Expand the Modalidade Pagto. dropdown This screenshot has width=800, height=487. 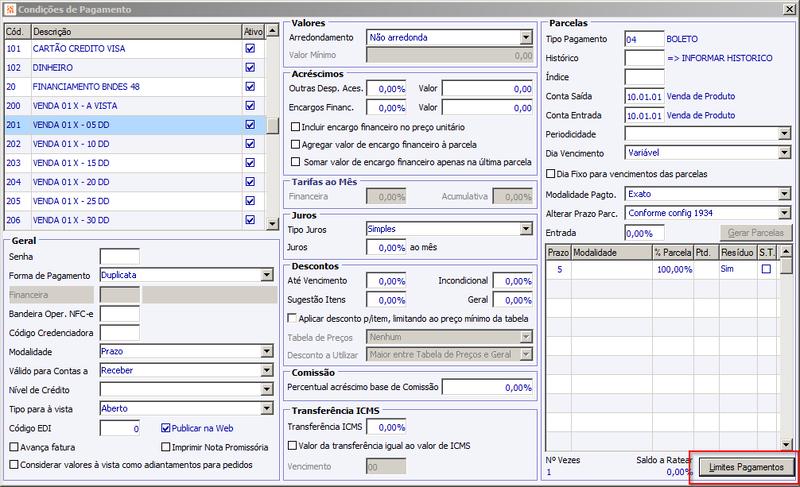785,194
